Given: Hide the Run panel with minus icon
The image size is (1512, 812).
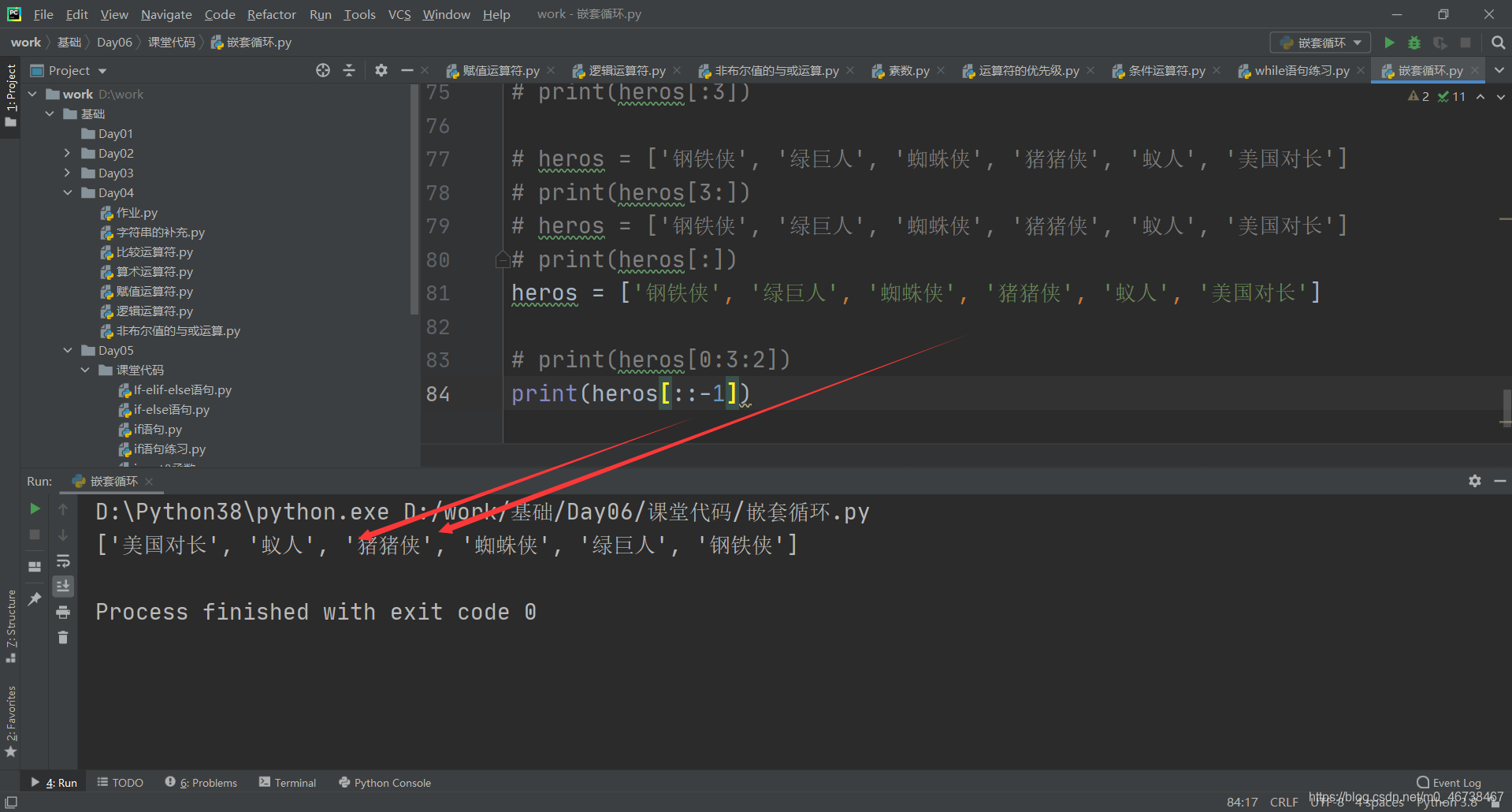Looking at the screenshot, I should pos(1500,481).
